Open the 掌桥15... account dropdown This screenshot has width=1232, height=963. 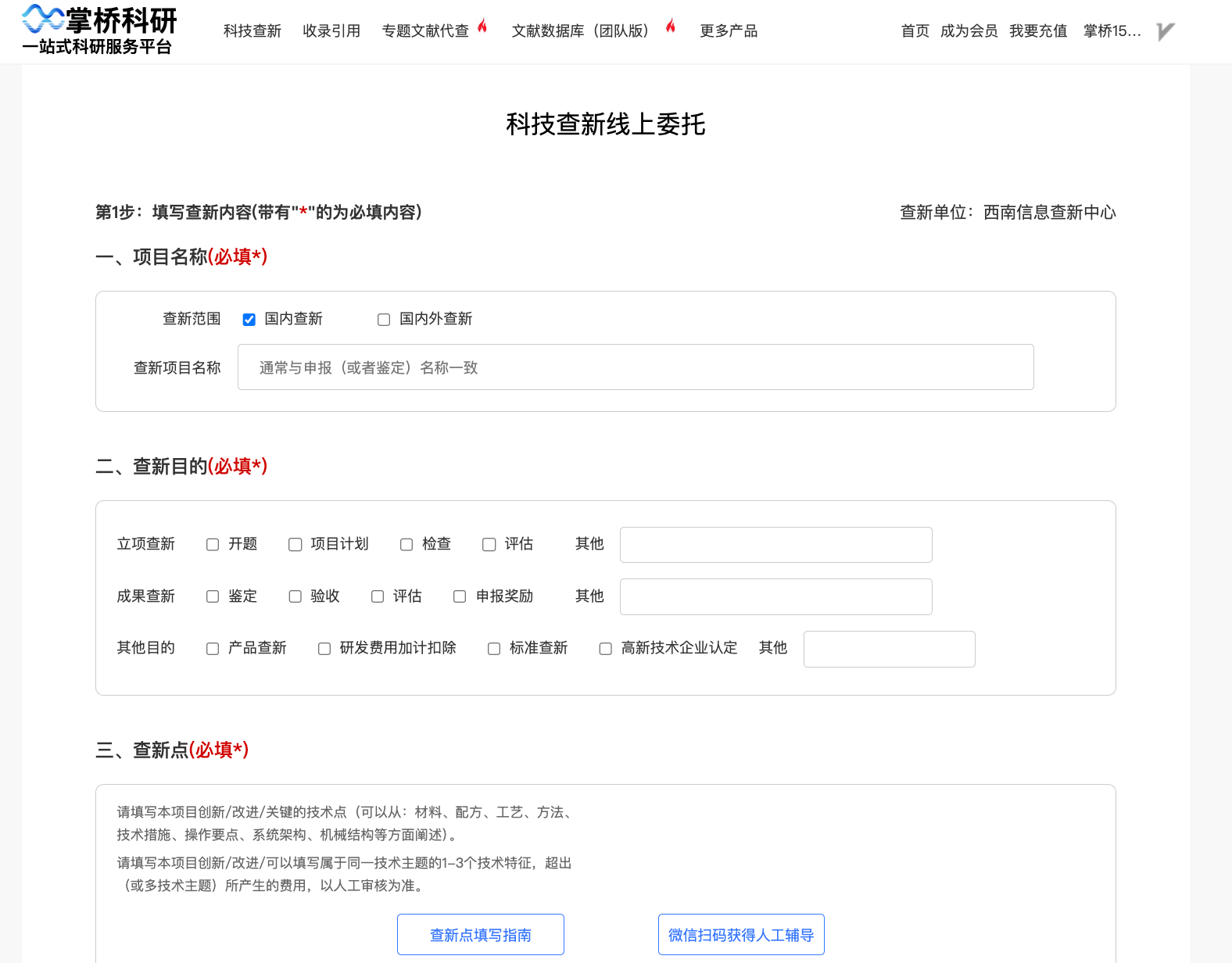1112,31
